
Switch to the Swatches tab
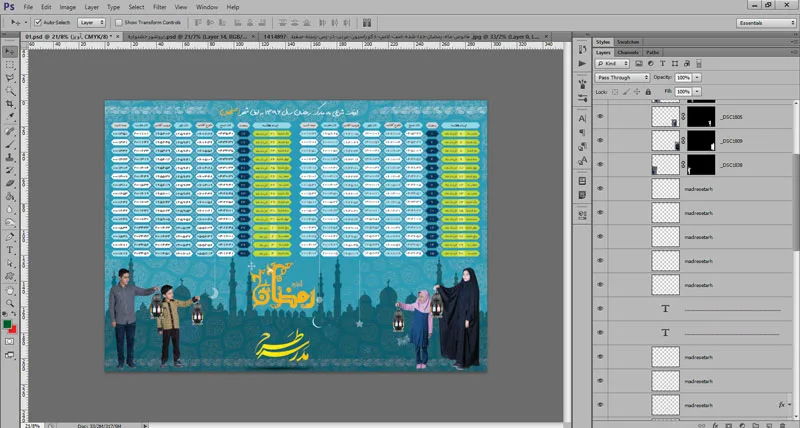628,42
